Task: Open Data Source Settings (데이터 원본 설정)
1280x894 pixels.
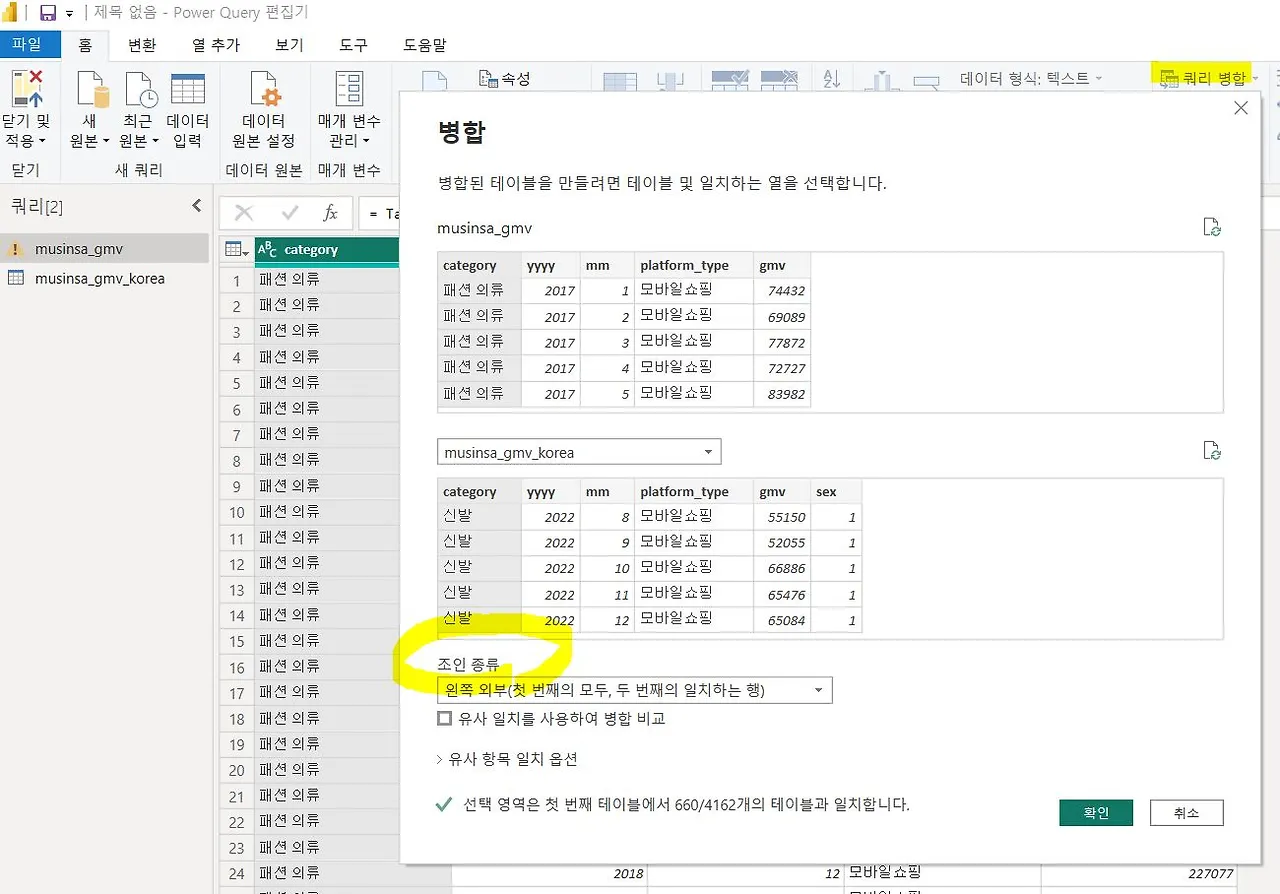Action: tap(264, 110)
